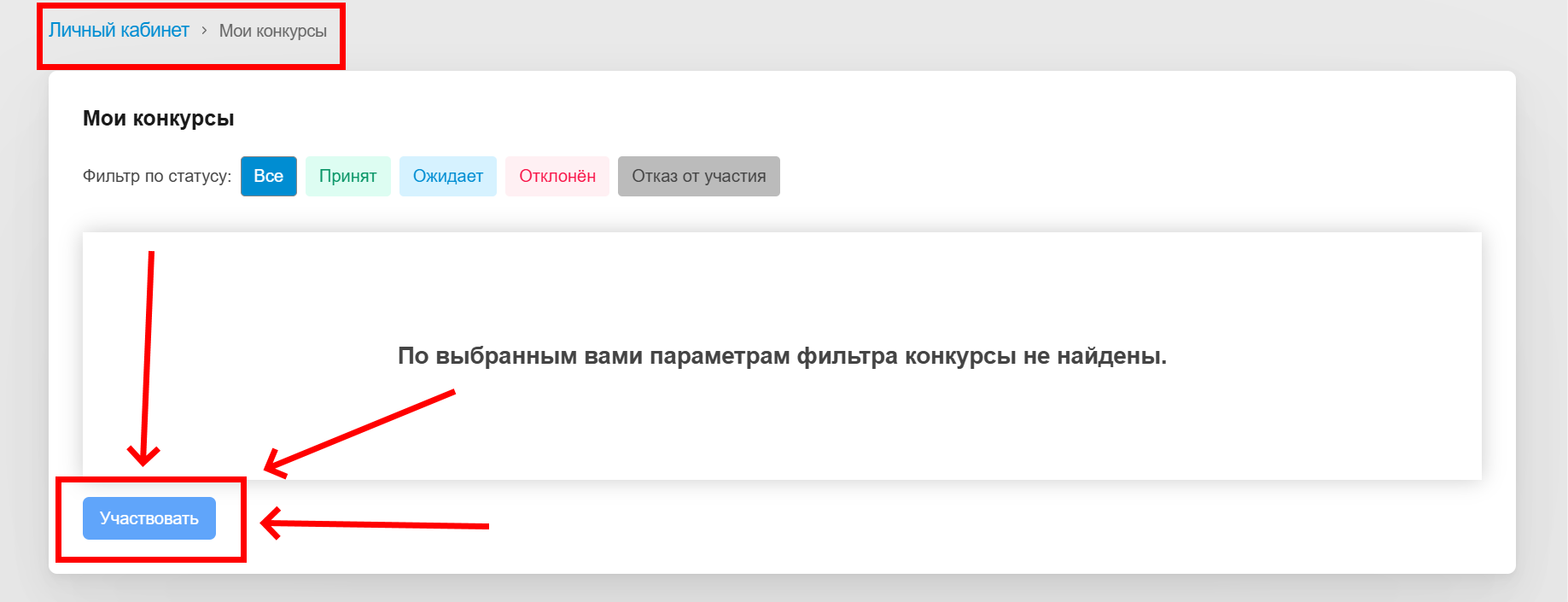Click the Мои конкурсы page heading
Image resolution: width=1568 pixels, height=602 pixels.
(x=158, y=119)
